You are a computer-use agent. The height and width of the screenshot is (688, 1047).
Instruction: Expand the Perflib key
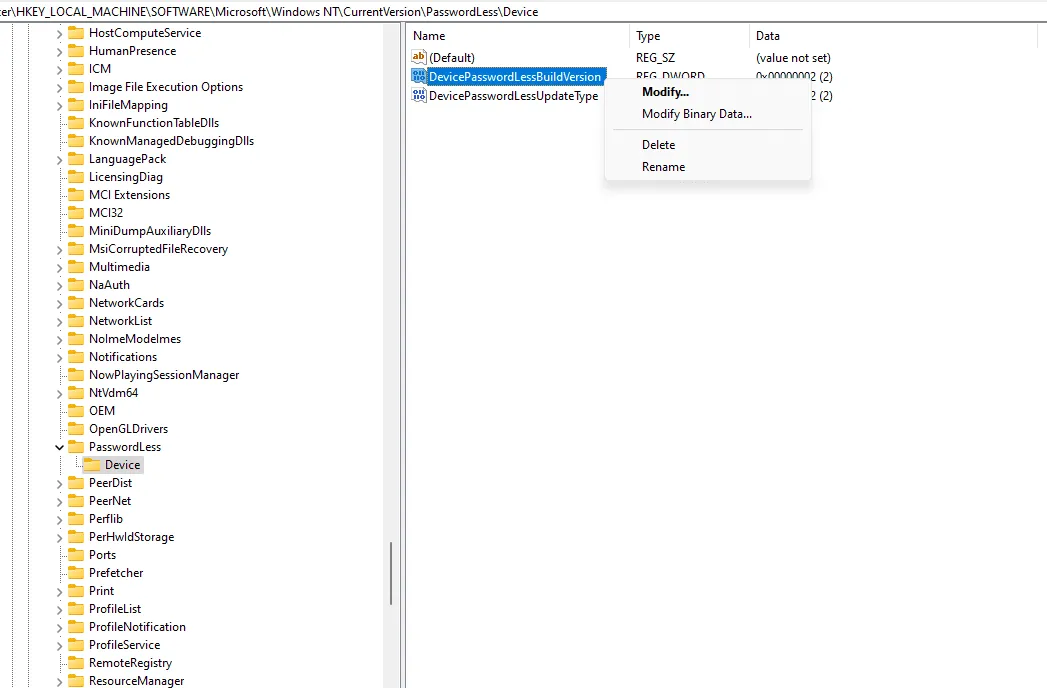[x=59, y=520]
